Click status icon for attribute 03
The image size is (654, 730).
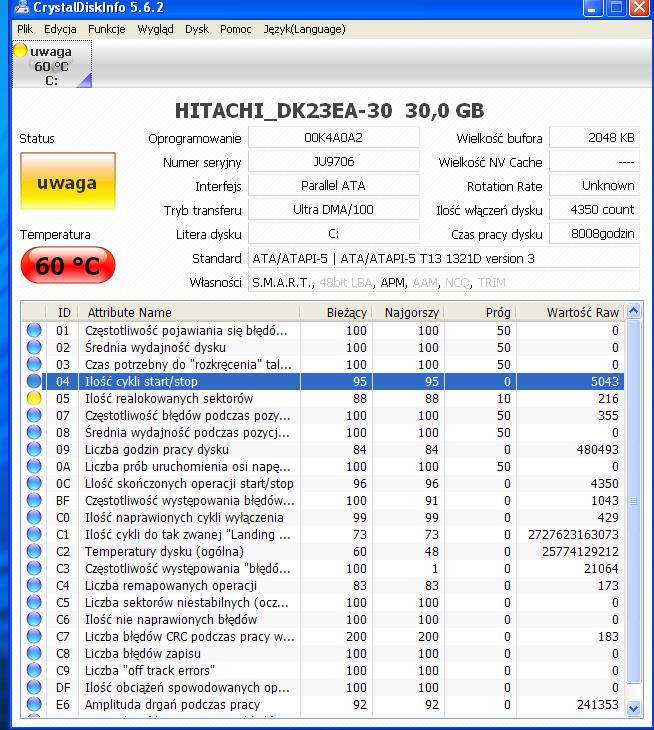click(34, 365)
